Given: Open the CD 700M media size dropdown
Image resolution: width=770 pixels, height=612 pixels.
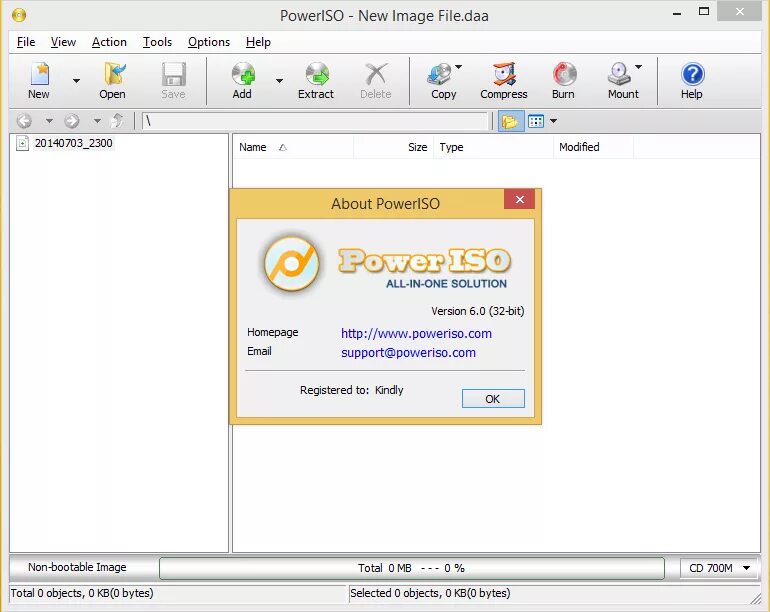Looking at the screenshot, I should 720,568.
